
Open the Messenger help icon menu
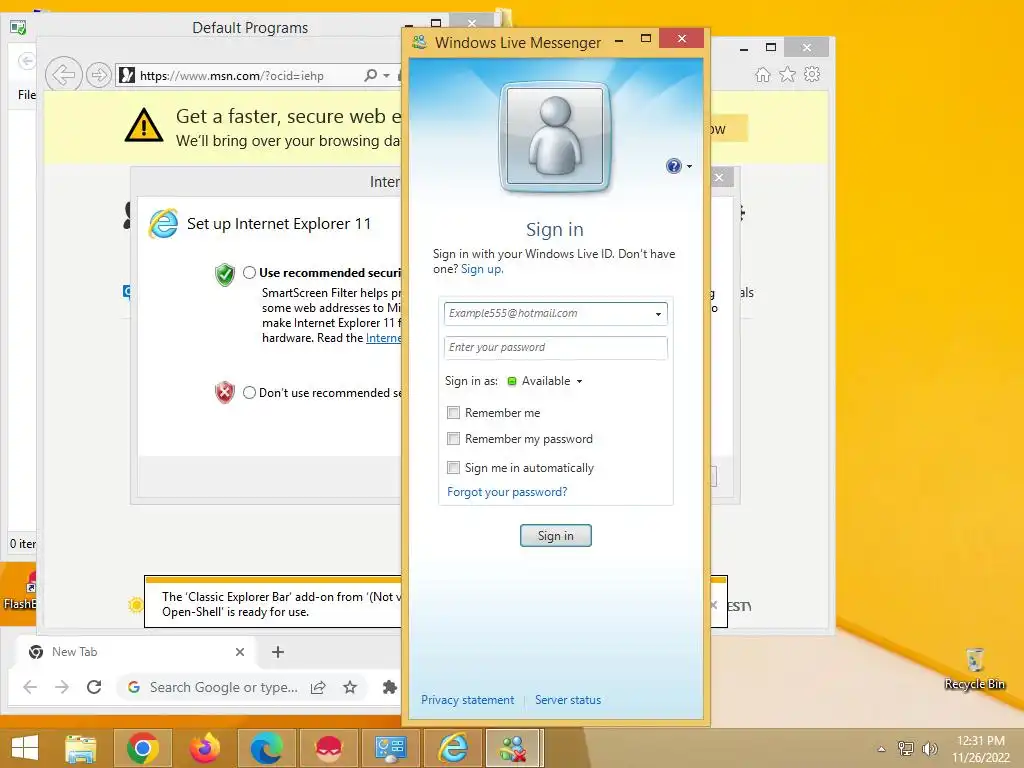coord(679,166)
